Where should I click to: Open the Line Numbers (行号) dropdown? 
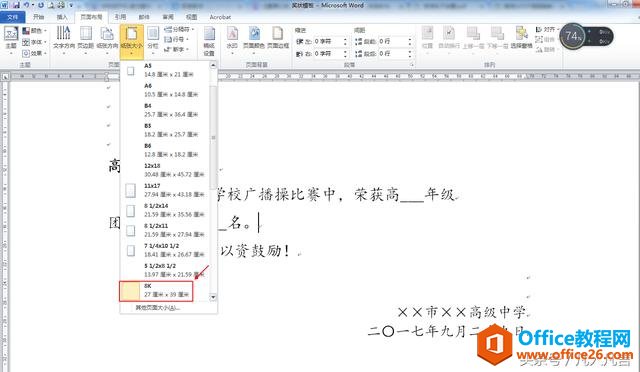(177, 39)
